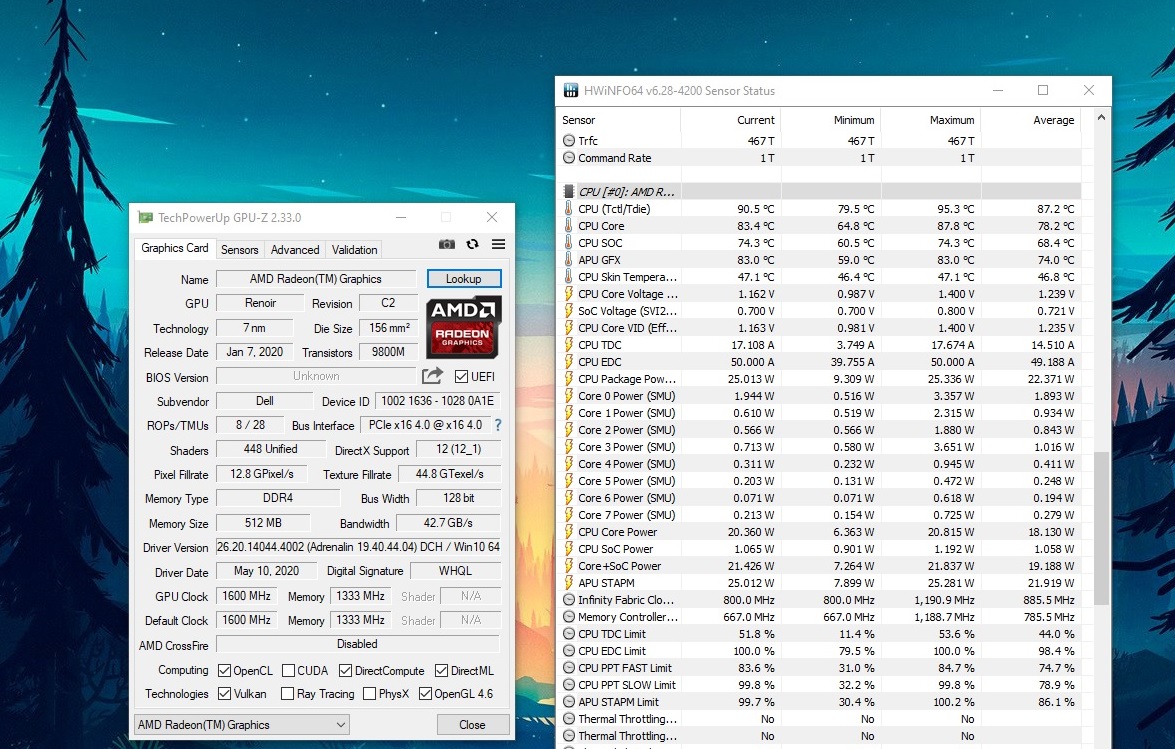This screenshot has height=749, width=1175.
Task: Toggle the DirectCompute checkbox
Action: click(x=345, y=670)
